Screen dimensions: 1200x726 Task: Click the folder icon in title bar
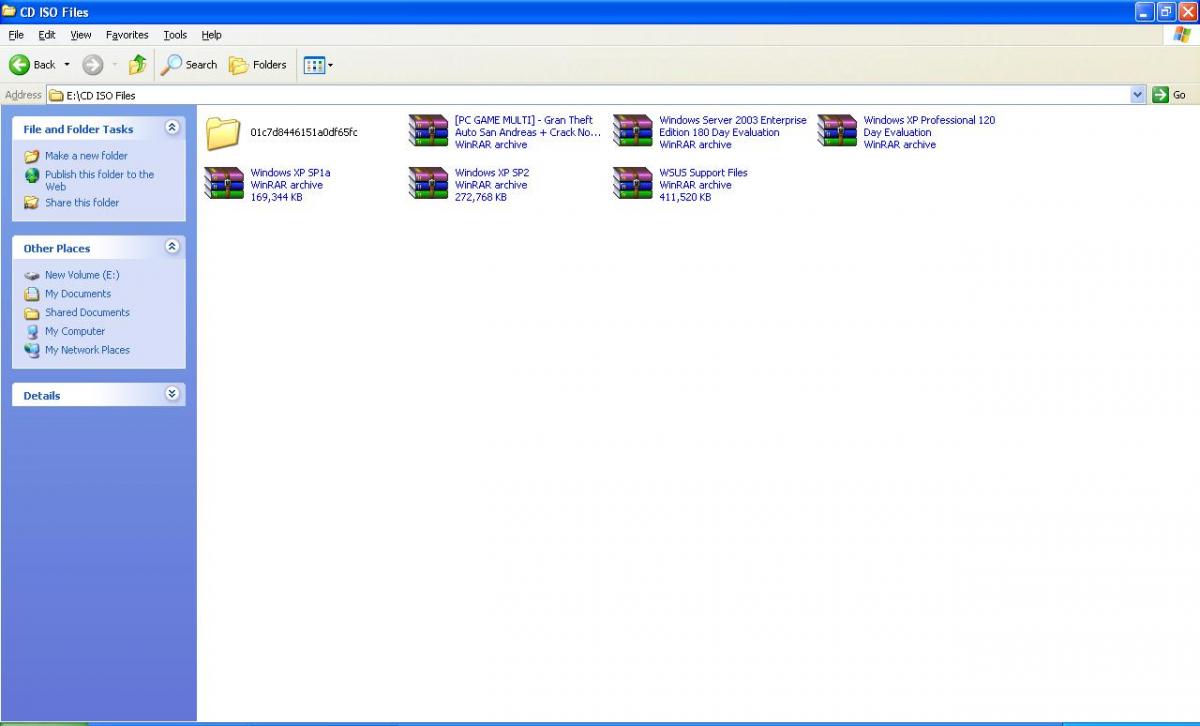[x=9, y=11]
